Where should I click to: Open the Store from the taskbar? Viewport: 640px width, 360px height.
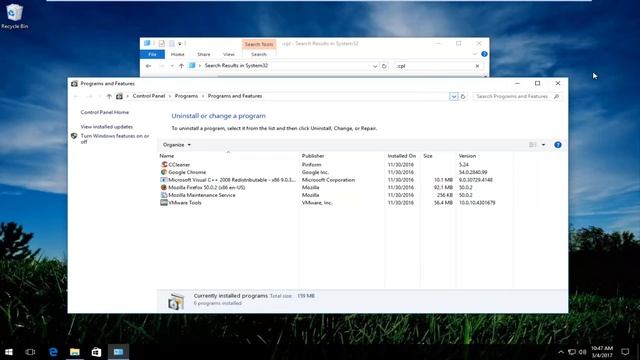[x=96, y=352]
